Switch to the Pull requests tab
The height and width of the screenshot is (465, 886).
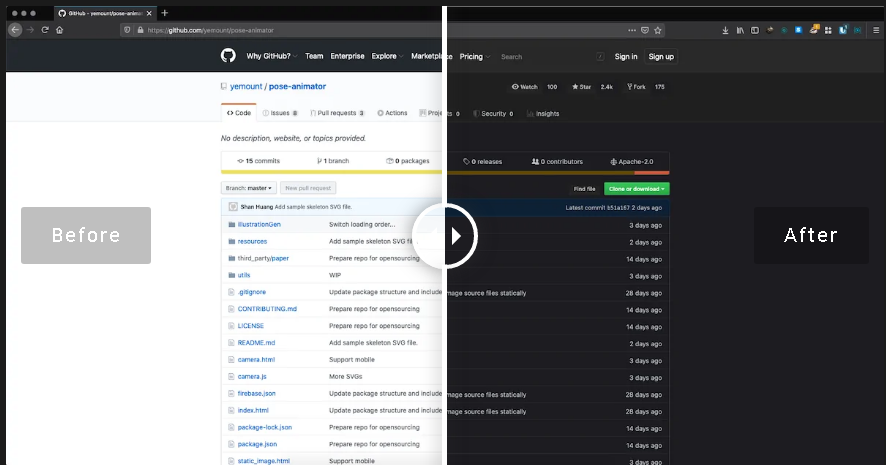[337, 113]
